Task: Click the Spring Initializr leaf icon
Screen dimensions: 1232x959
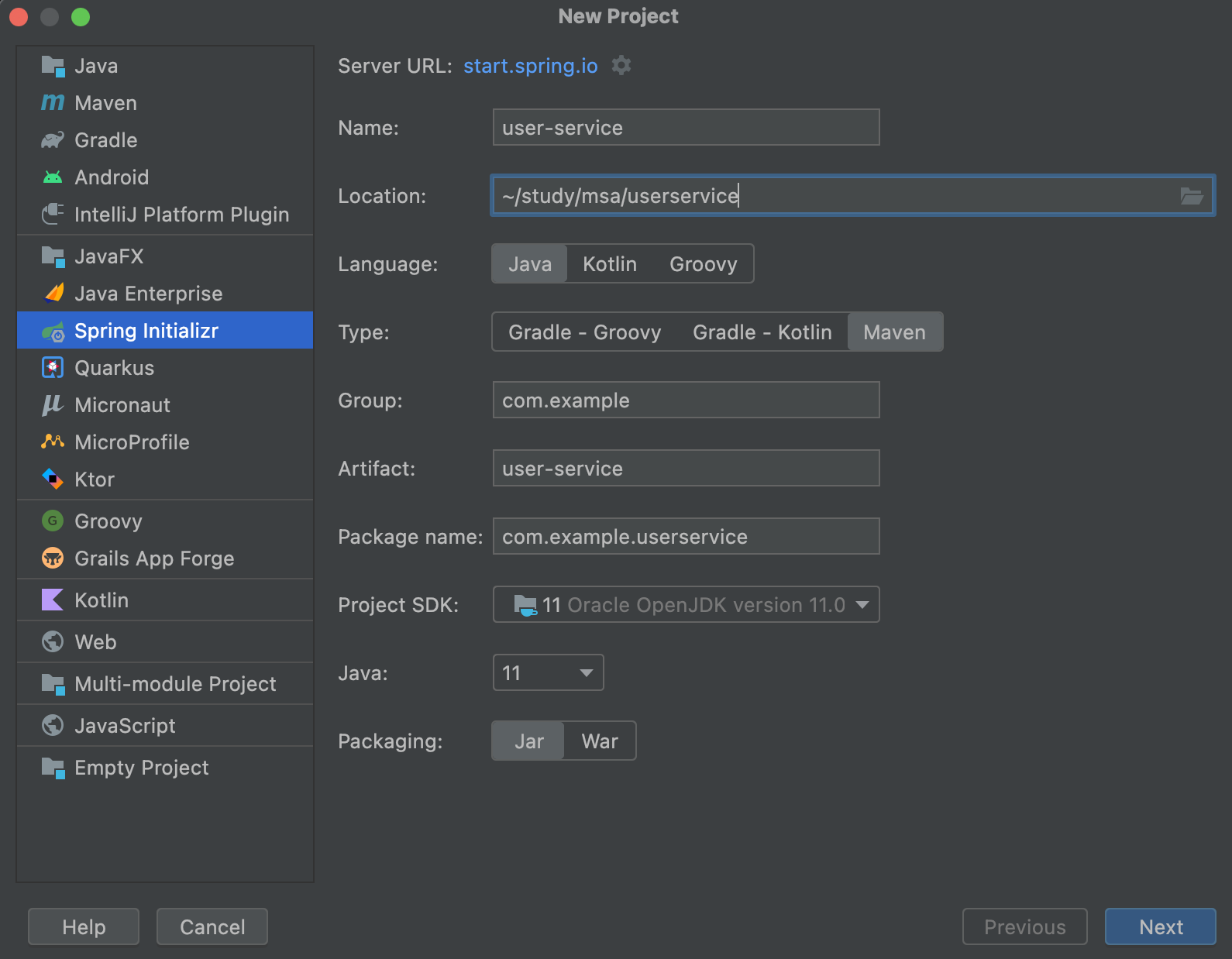Action: tap(53, 331)
